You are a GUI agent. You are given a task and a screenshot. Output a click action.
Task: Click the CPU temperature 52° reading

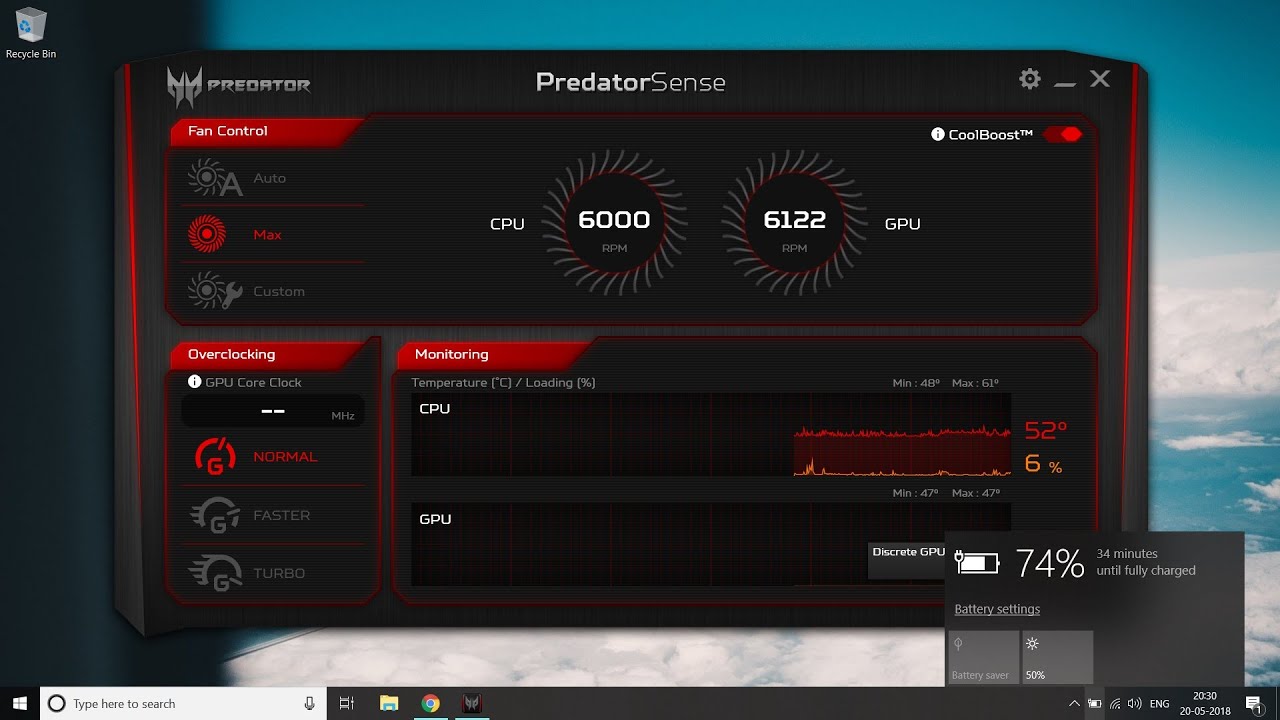pos(1046,431)
